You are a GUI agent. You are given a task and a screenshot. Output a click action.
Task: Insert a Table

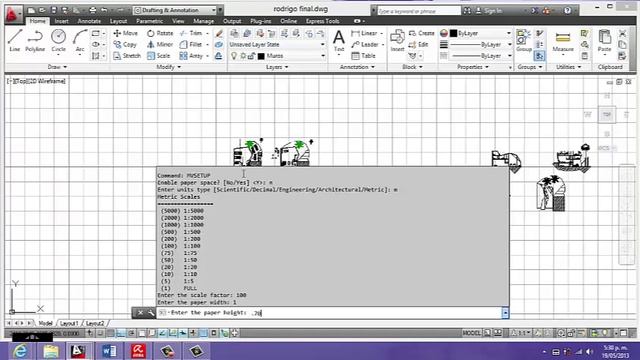363,56
